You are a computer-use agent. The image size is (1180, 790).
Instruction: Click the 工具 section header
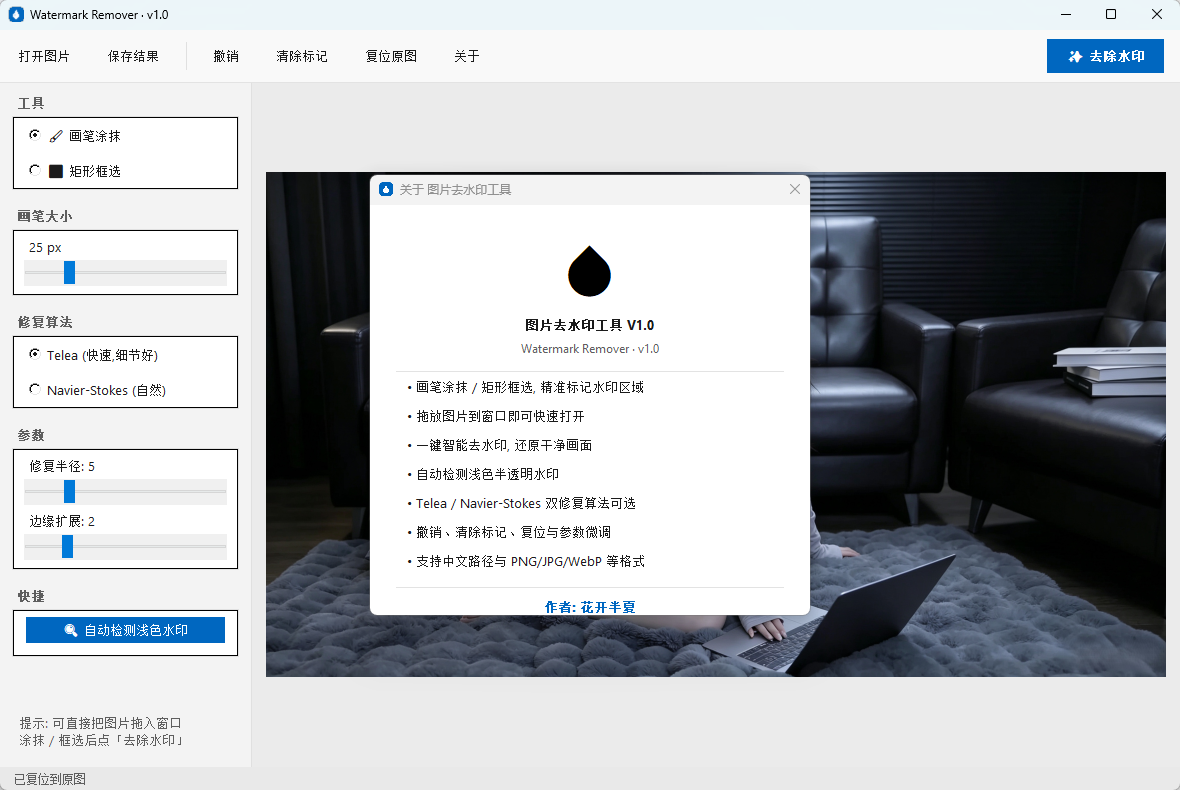coord(31,103)
